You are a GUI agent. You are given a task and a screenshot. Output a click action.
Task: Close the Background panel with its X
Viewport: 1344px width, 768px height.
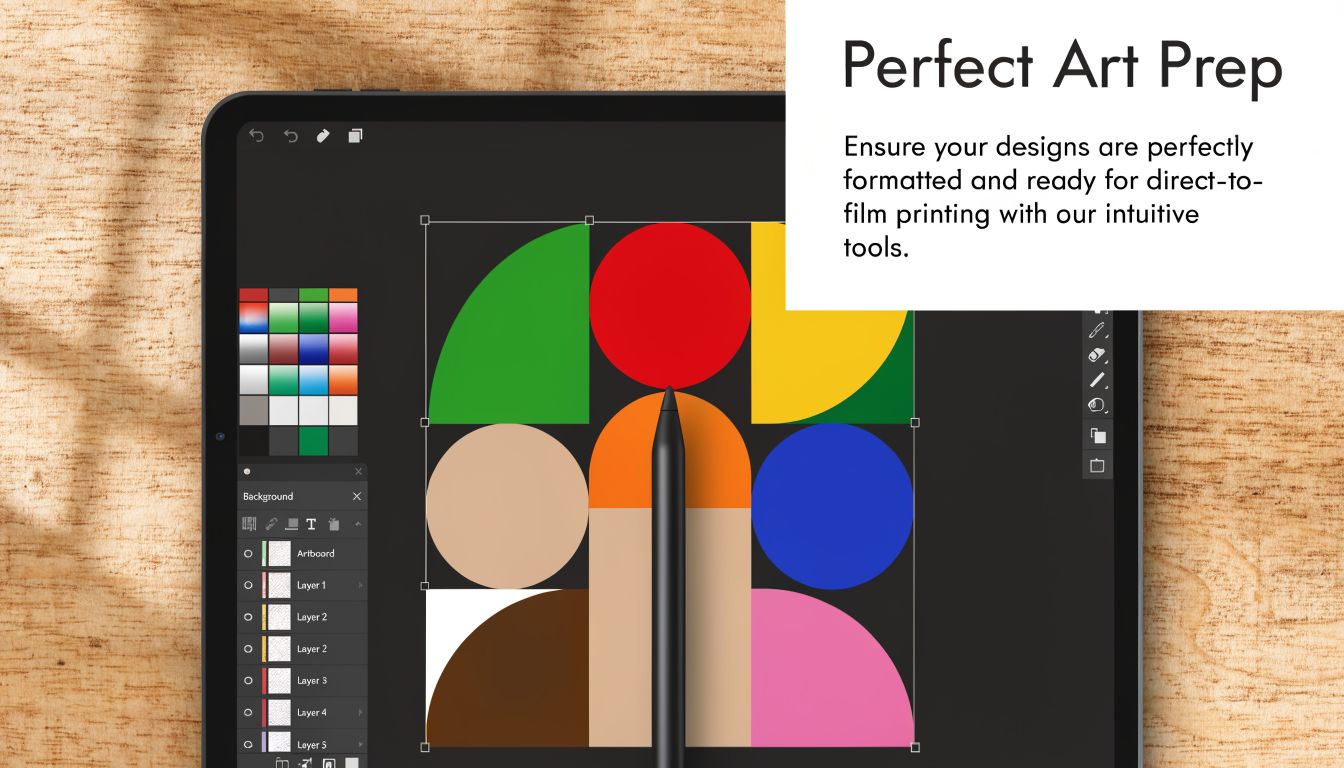357,496
